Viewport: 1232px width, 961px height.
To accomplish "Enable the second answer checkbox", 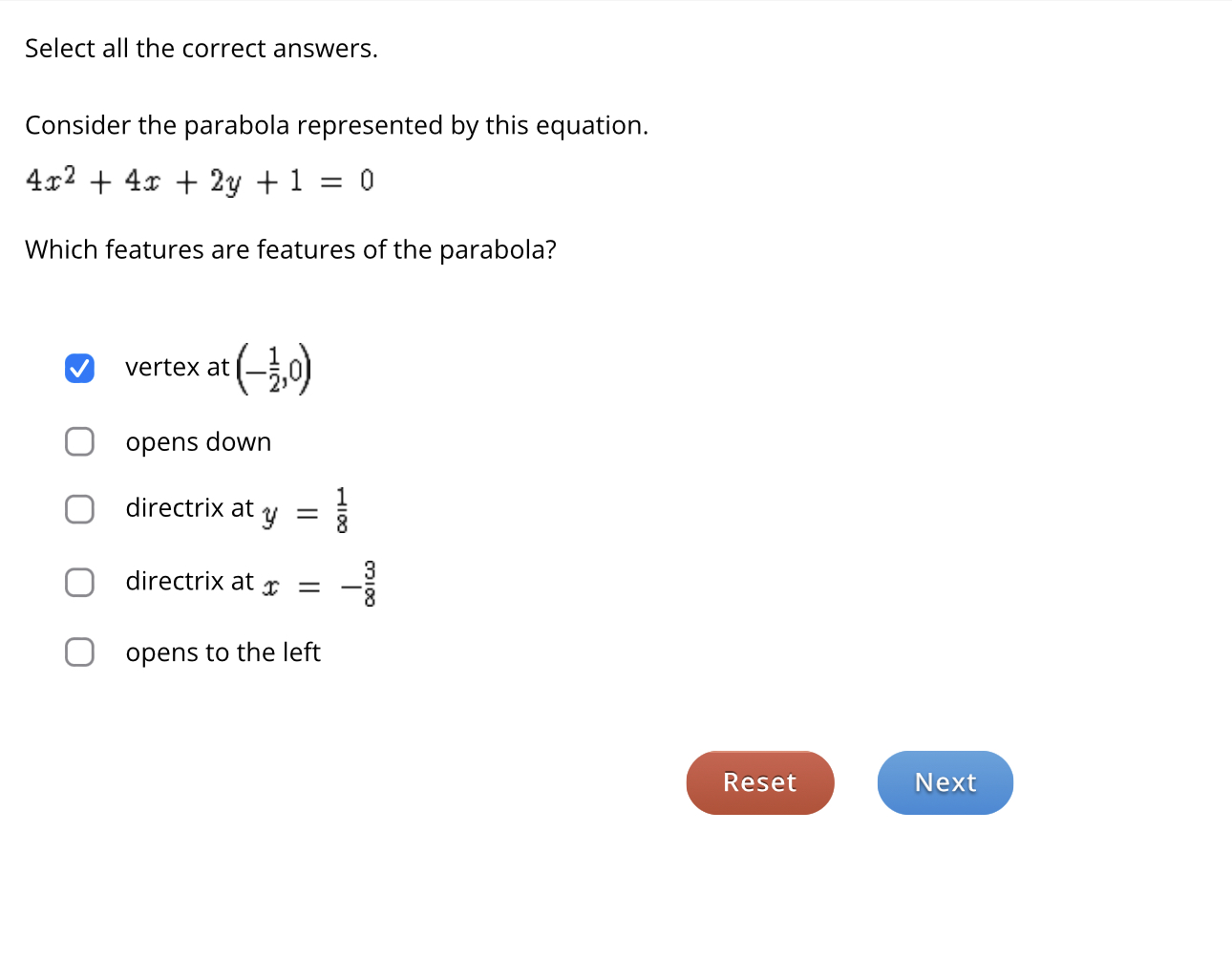I will tap(79, 441).
